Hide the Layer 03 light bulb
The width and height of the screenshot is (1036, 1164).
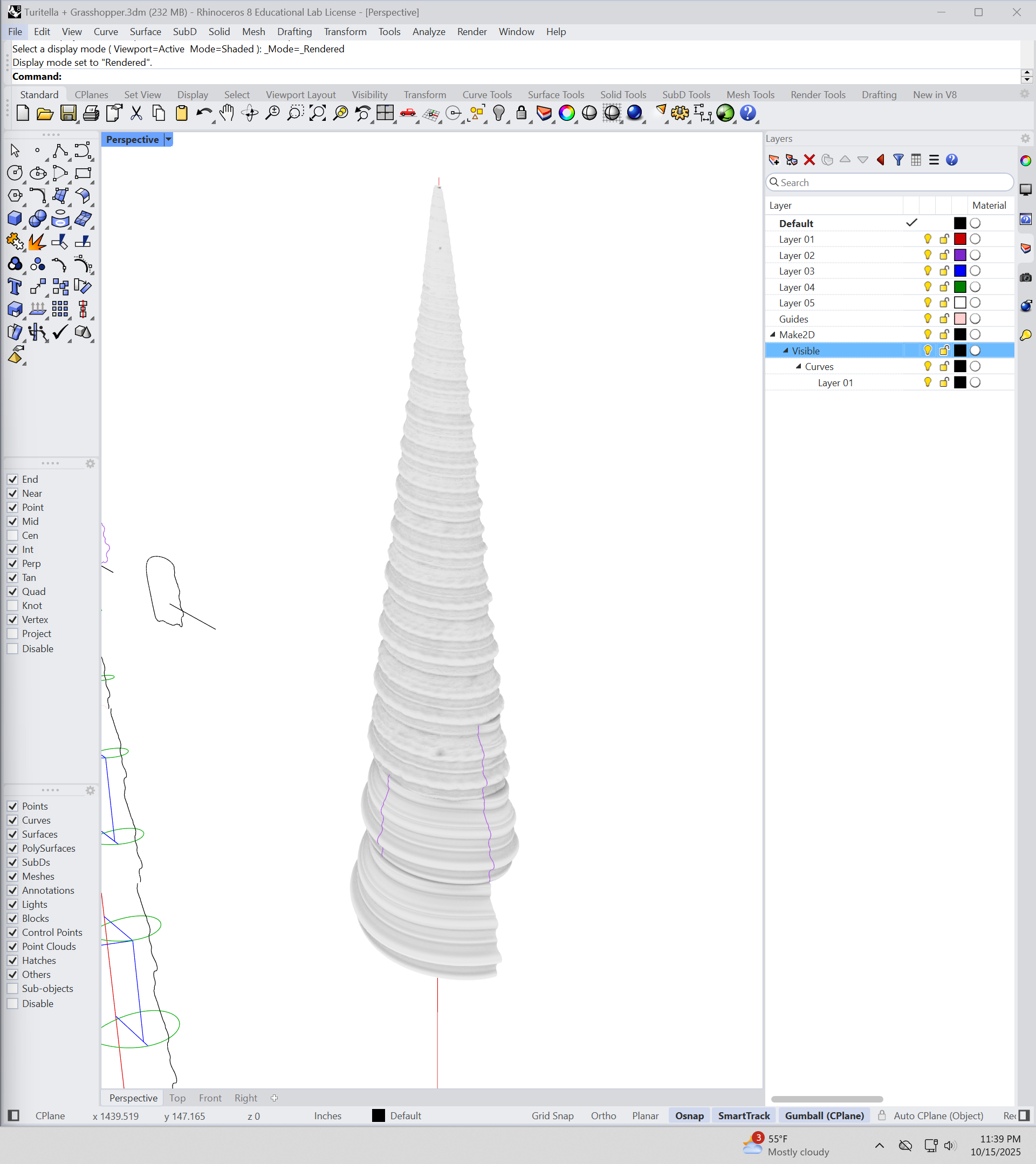[928, 271]
